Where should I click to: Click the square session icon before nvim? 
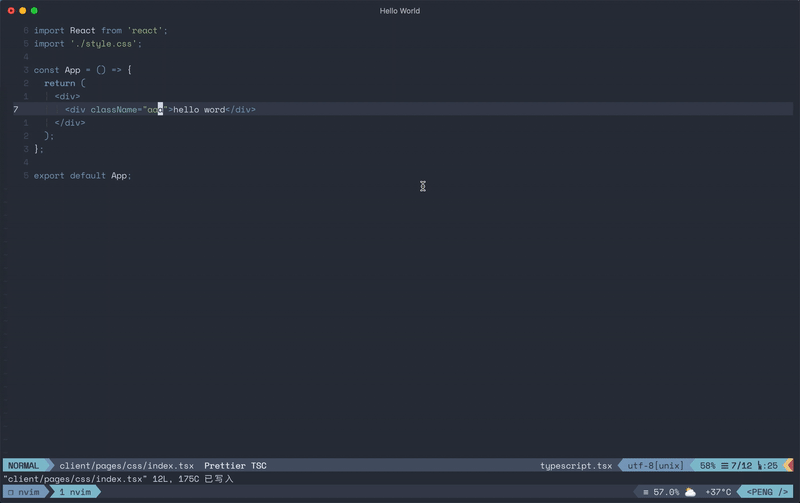tap(11, 492)
